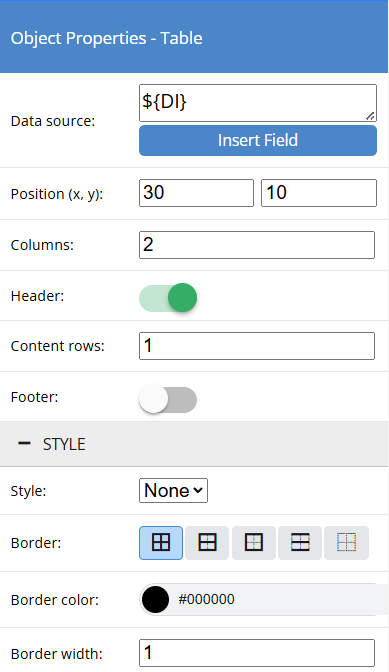Click the Data source textarea resize grip

point(371,116)
